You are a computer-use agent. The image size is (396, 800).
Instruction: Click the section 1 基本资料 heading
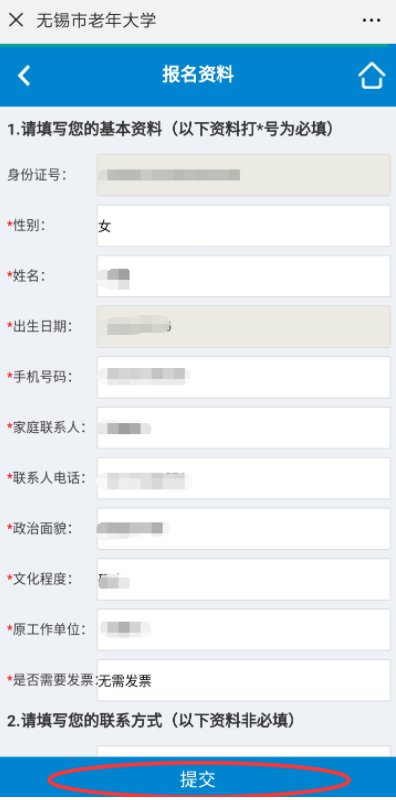(171, 130)
